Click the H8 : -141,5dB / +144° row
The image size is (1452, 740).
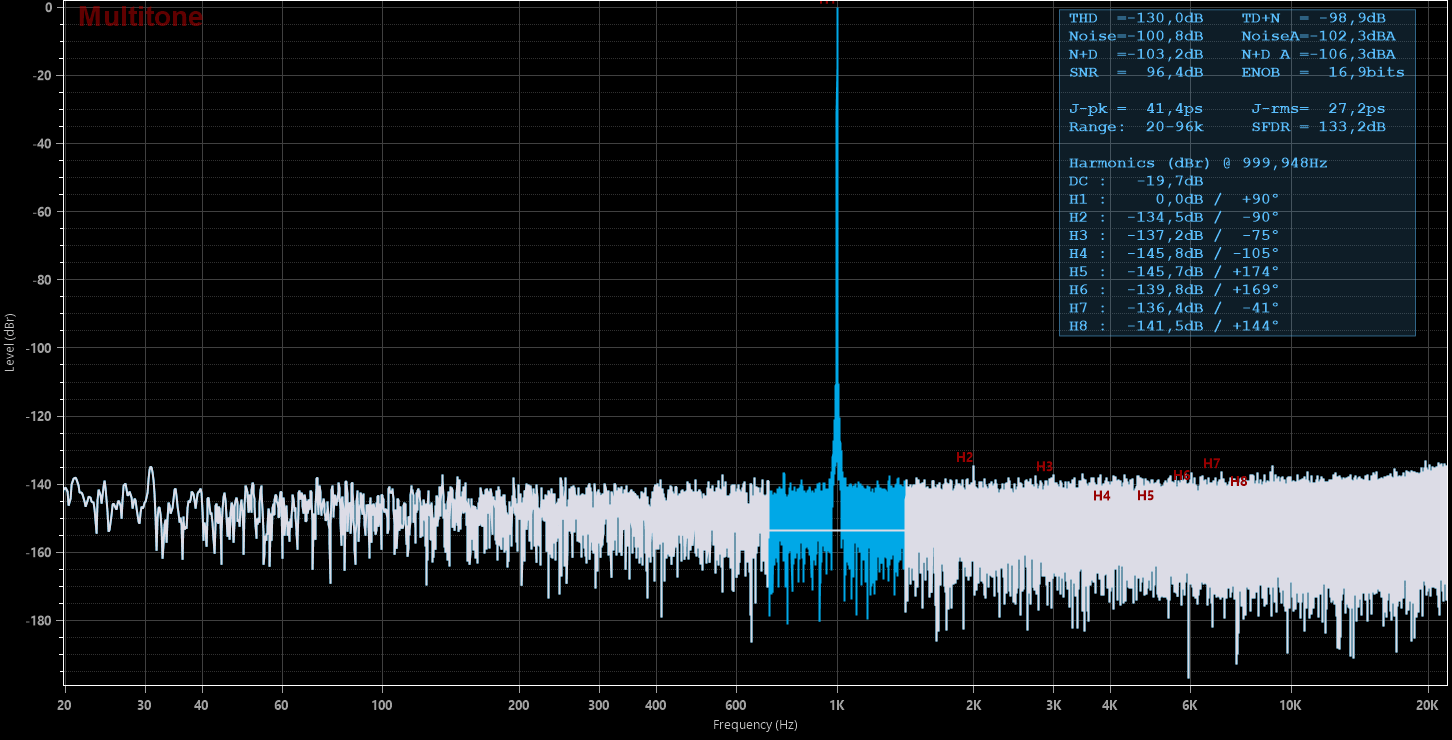tap(1174, 325)
